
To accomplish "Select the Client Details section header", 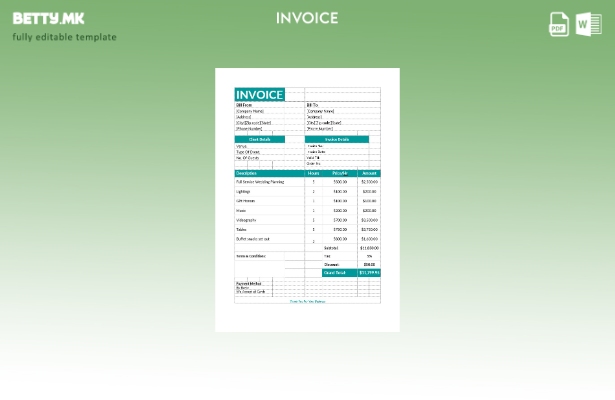I will click(x=259, y=139).
